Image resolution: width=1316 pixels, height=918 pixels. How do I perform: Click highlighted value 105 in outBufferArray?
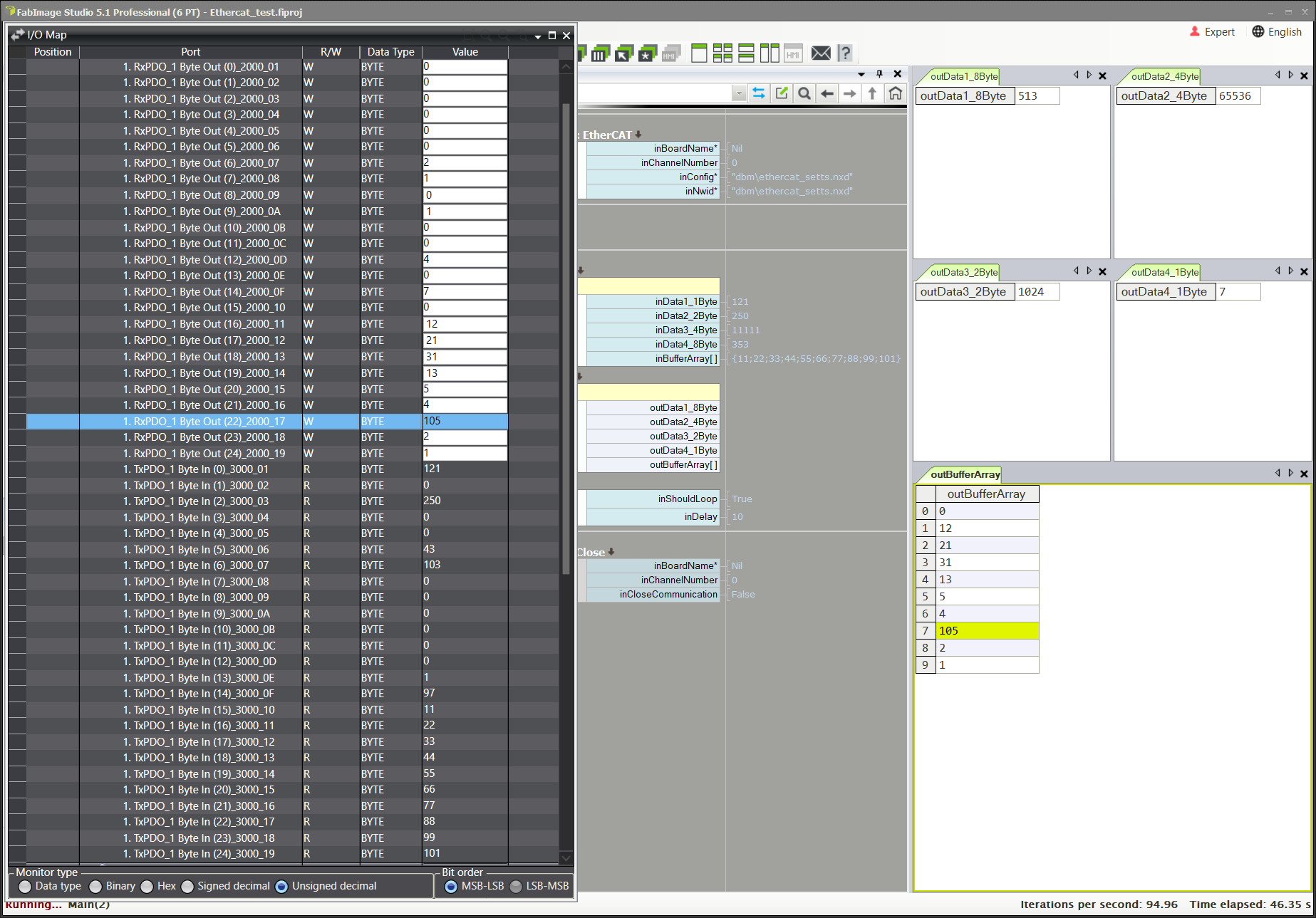point(987,631)
